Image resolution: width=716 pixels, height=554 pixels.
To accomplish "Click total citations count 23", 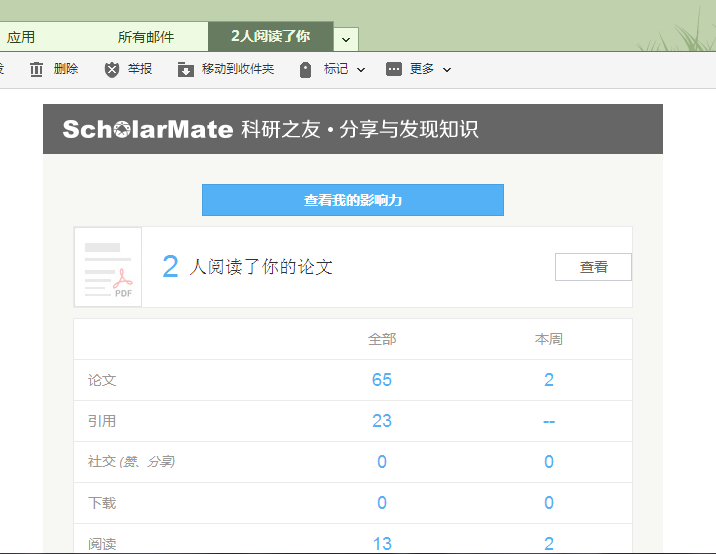I will click(382, 421).
